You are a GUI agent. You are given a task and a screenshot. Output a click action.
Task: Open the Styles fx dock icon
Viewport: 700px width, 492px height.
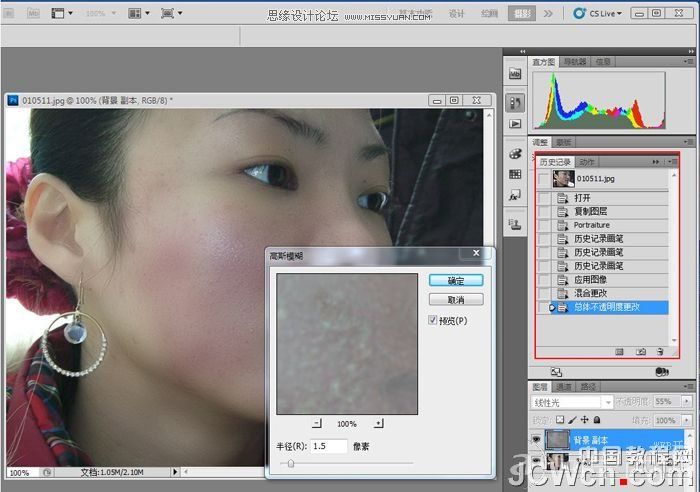515,195
